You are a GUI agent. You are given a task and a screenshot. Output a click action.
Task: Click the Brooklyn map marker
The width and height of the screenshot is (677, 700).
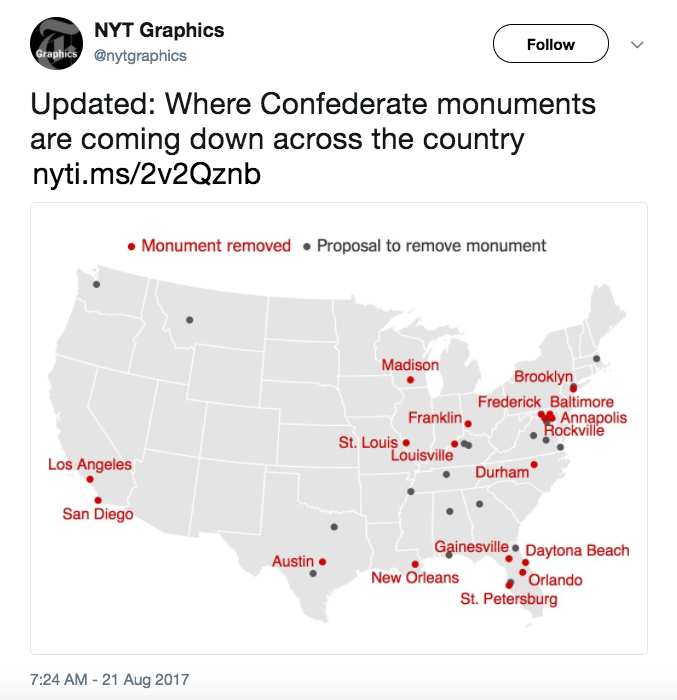coord(573,388)
